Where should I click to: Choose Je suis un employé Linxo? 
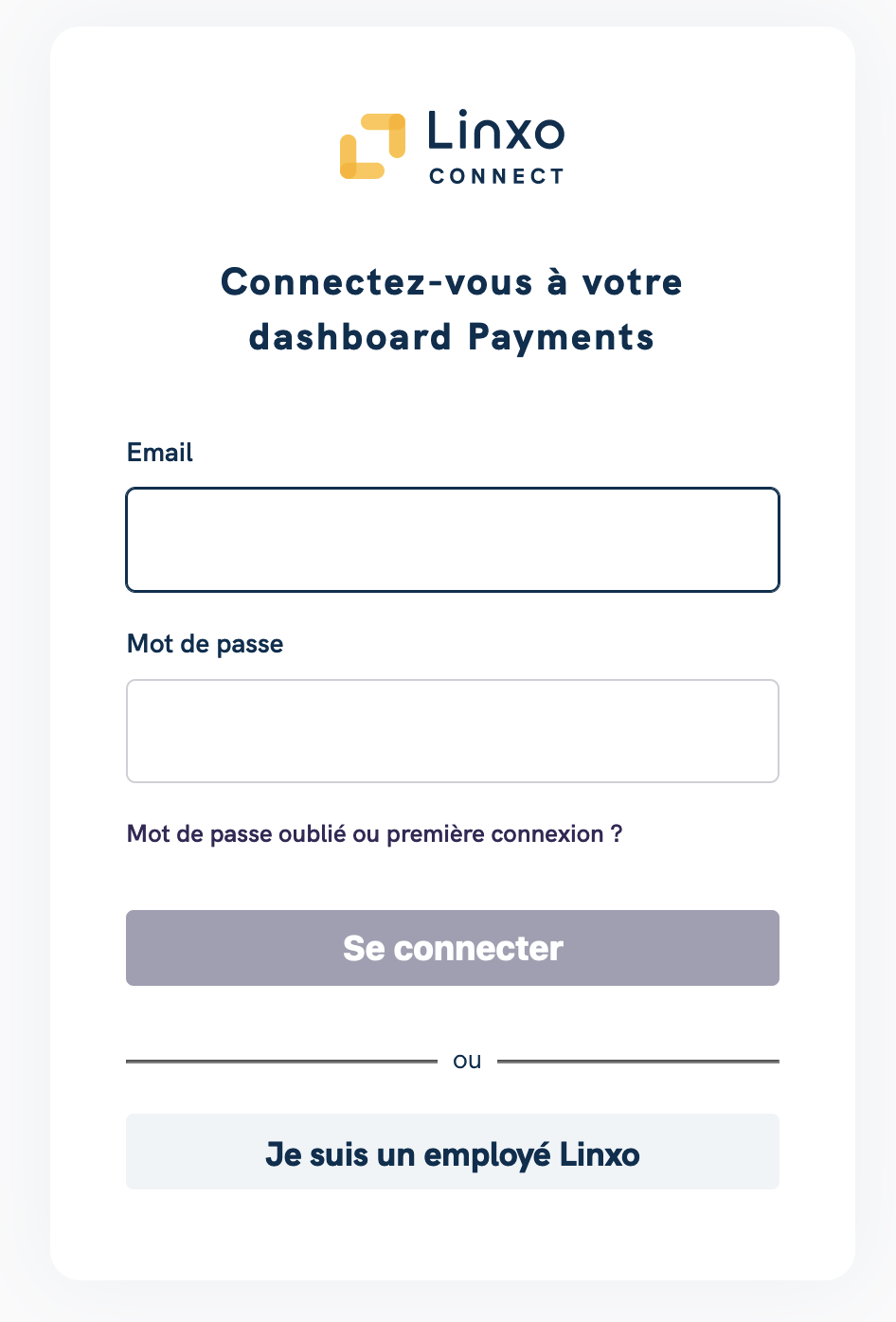tap(453, 1152)
